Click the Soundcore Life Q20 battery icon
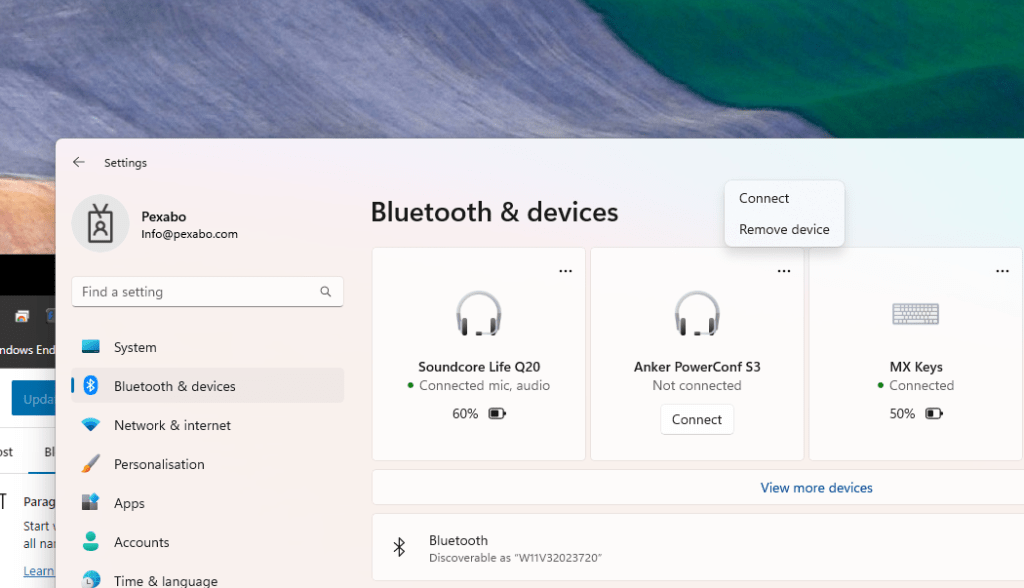Screen dimensions: 1024x588 [497, 414]
